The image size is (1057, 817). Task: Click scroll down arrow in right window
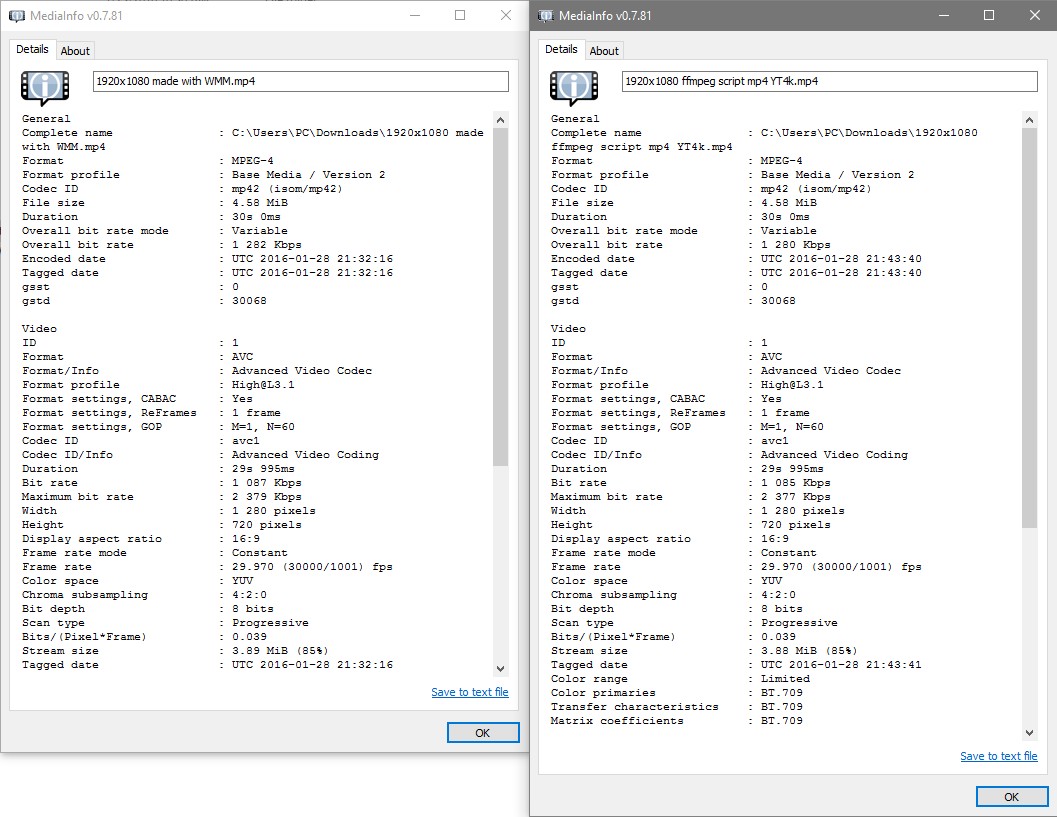tap(1029, 733)
